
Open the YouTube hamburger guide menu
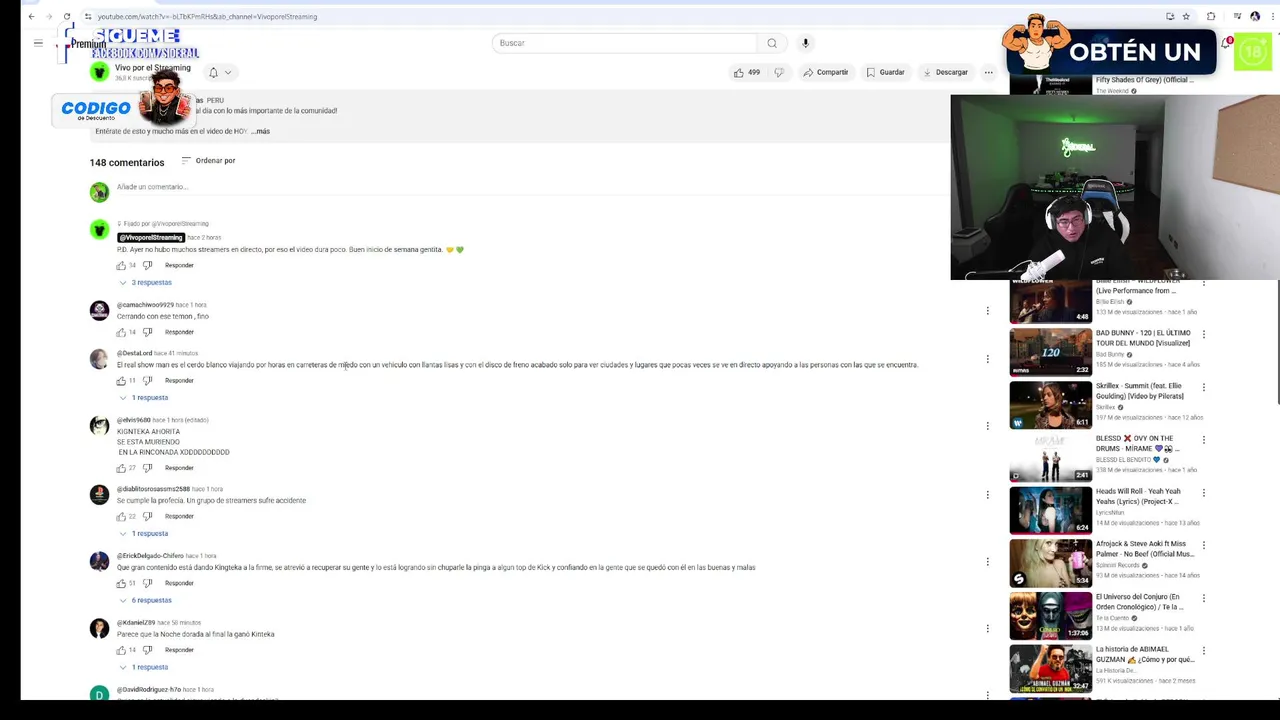(38, 43)
